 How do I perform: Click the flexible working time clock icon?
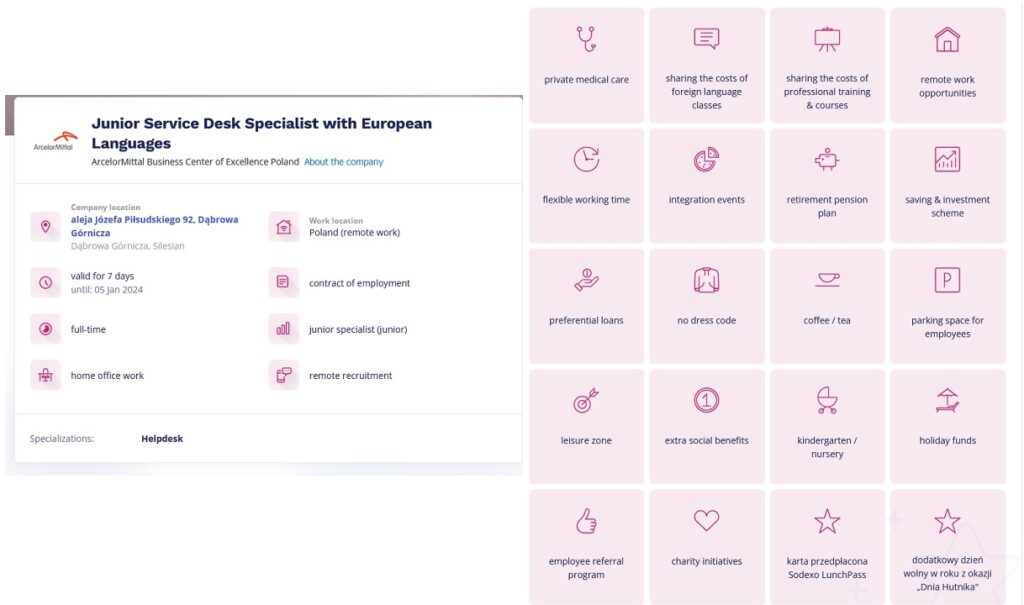tap(586, 160)
